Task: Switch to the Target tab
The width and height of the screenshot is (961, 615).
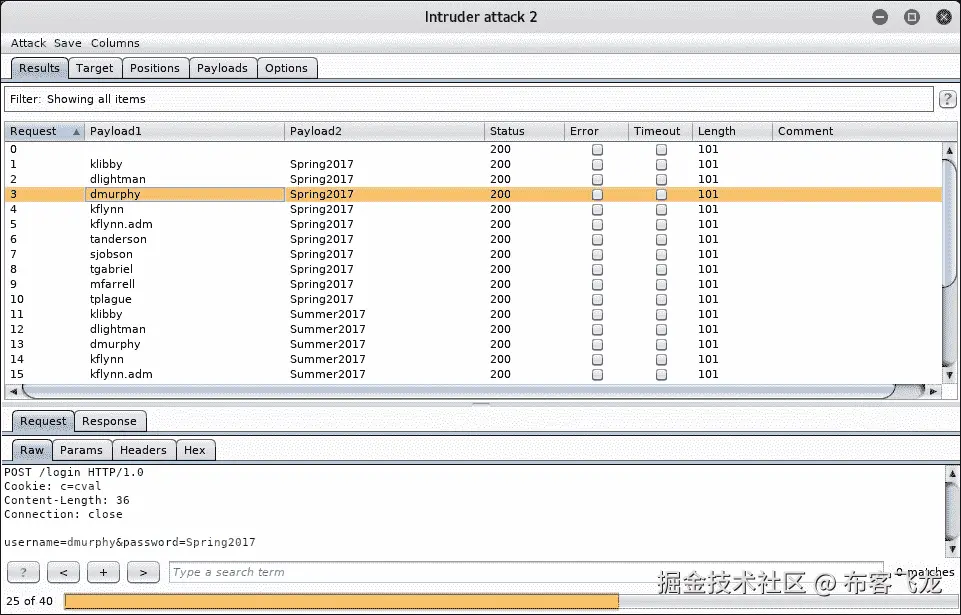Action: 94,68
